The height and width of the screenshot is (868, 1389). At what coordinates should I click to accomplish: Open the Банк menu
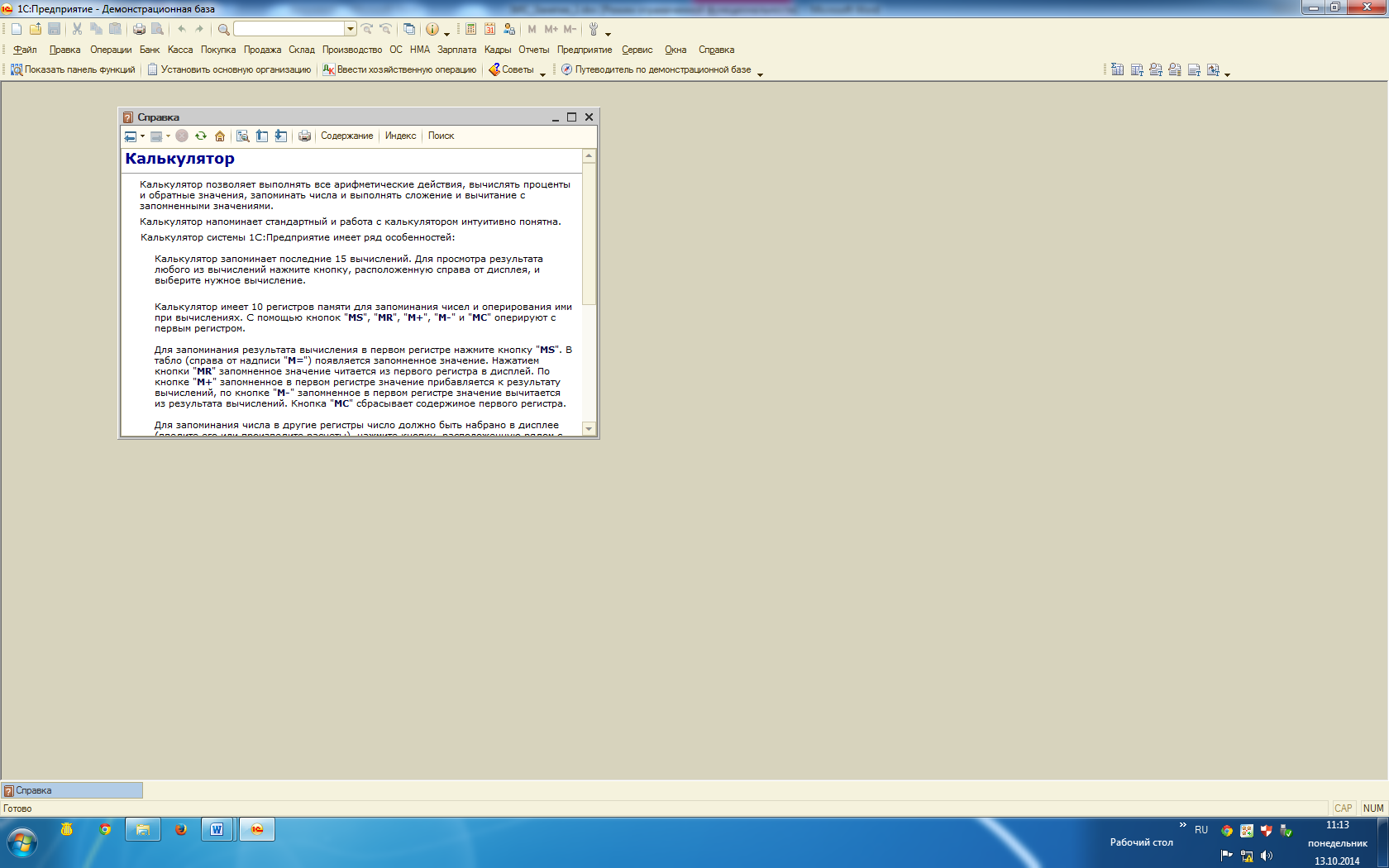[150, 50]
